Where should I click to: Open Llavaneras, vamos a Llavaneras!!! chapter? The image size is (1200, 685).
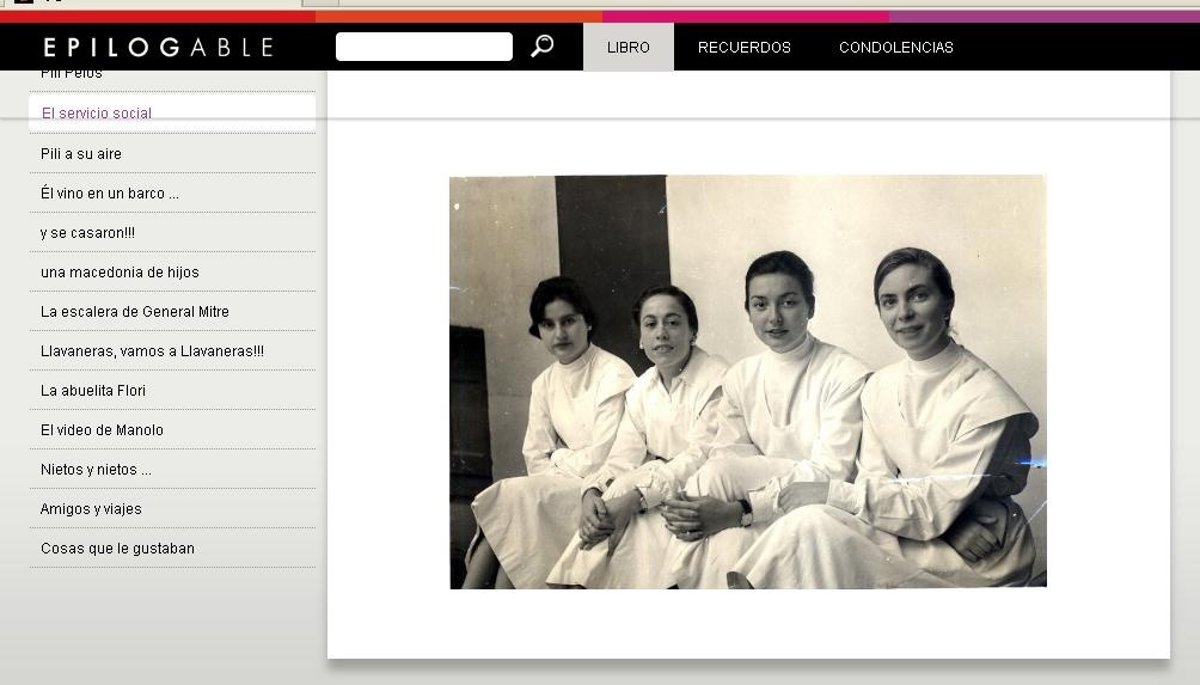point(152,351)
